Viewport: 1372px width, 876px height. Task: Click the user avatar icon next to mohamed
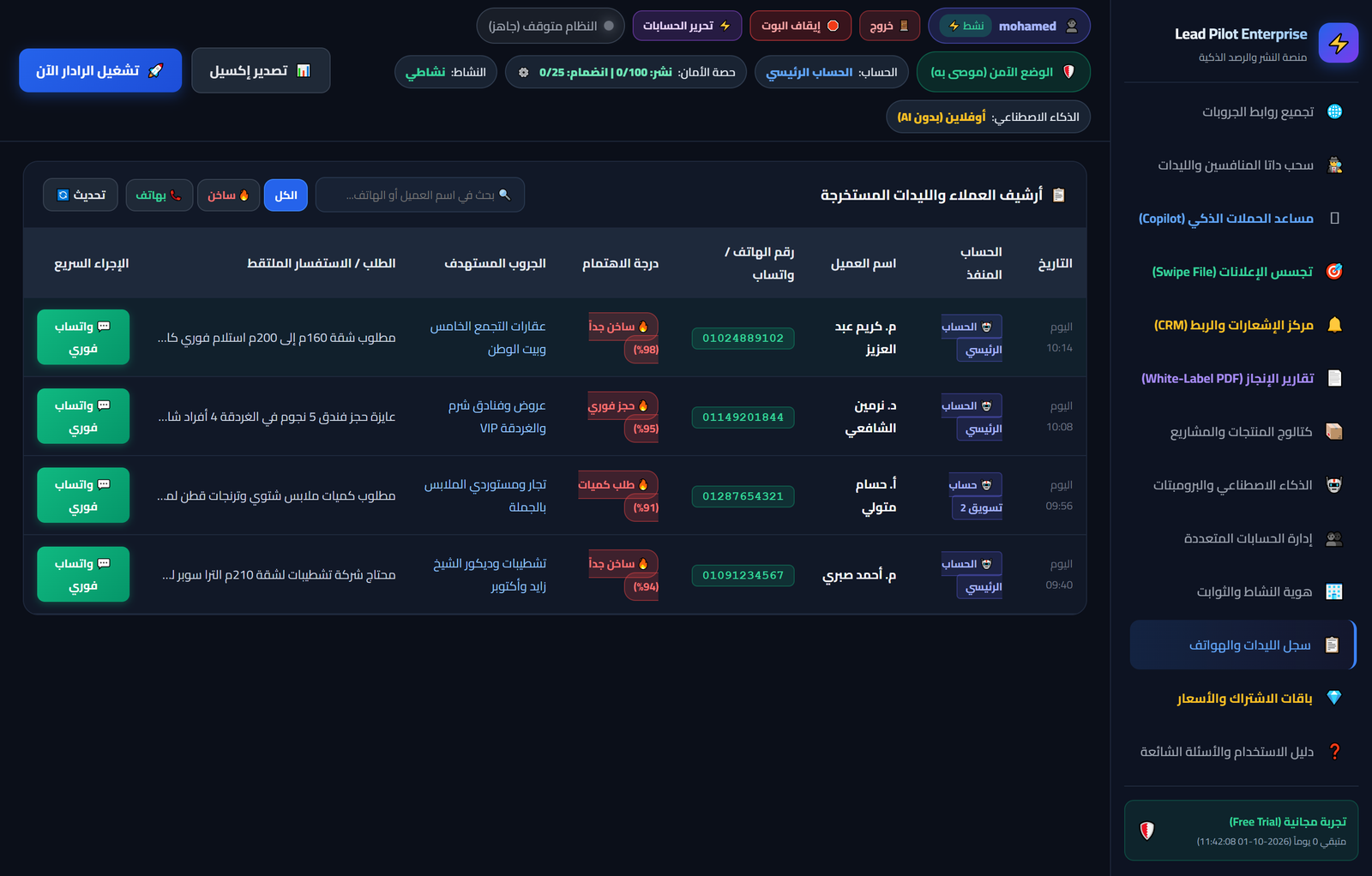point(1072,27)
